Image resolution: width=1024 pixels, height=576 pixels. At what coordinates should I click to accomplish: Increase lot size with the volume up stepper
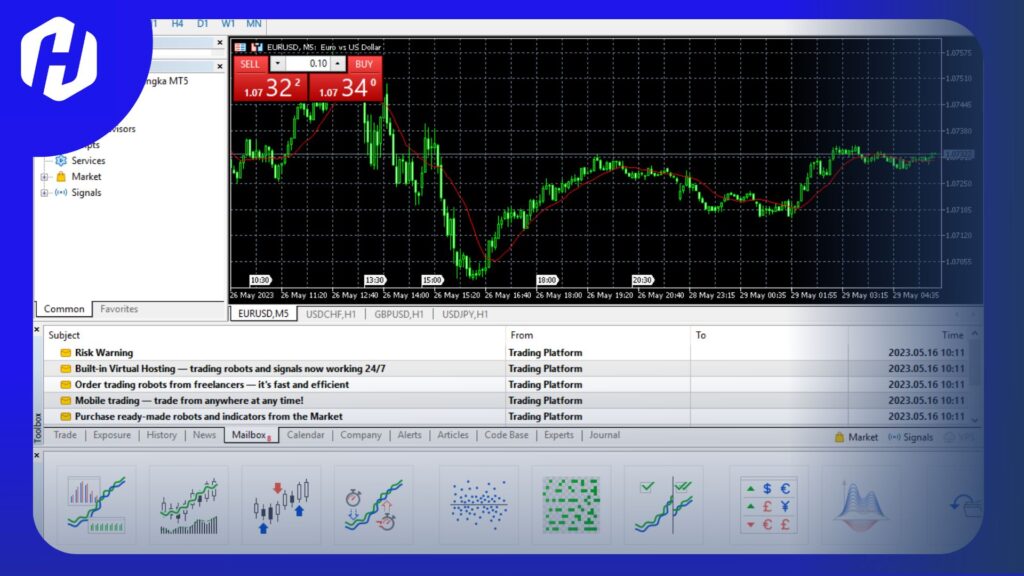point(337,64)
